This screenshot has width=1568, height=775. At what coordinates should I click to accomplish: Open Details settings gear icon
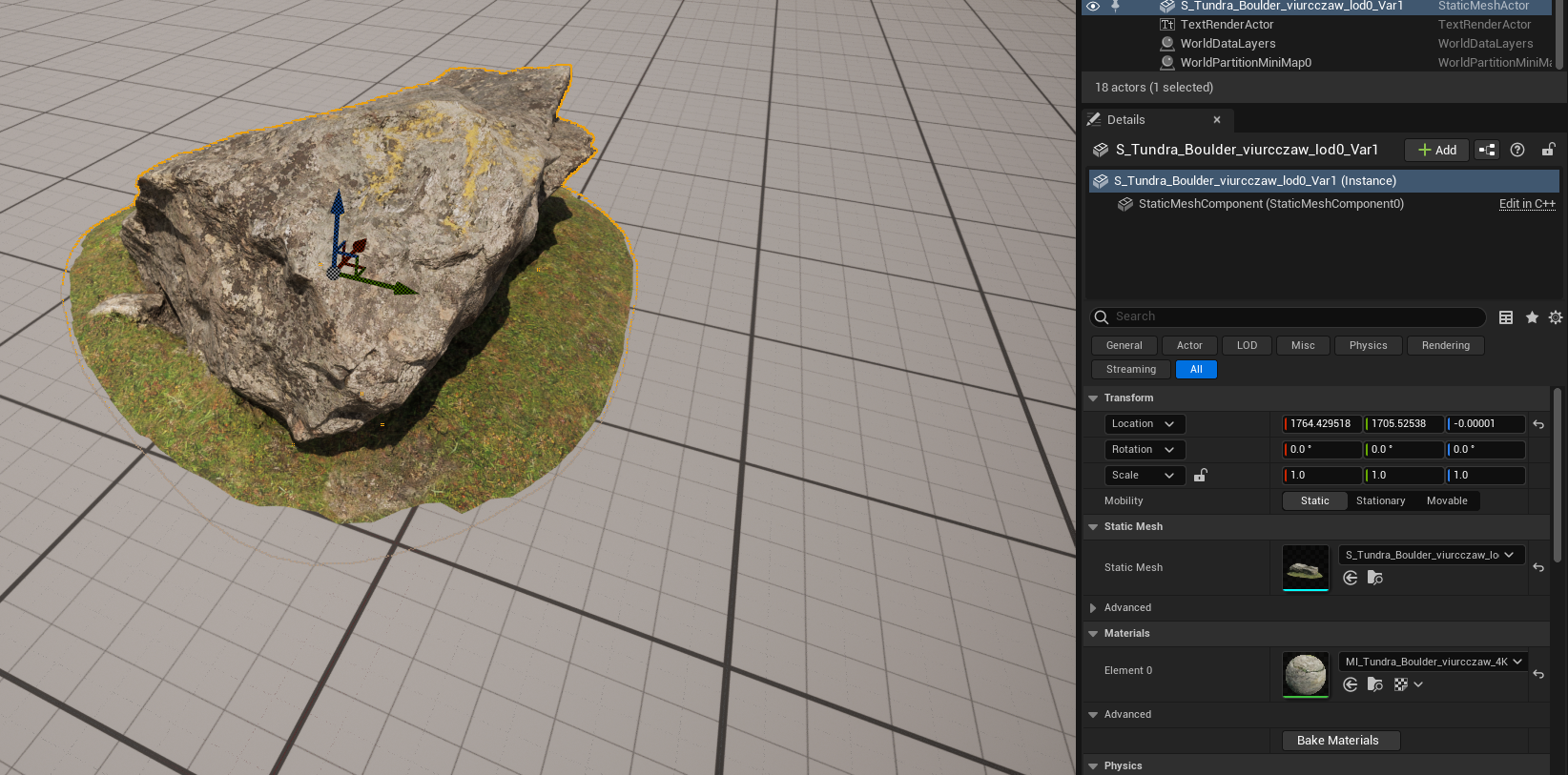pyautogui.click(x=1556, y=317)
